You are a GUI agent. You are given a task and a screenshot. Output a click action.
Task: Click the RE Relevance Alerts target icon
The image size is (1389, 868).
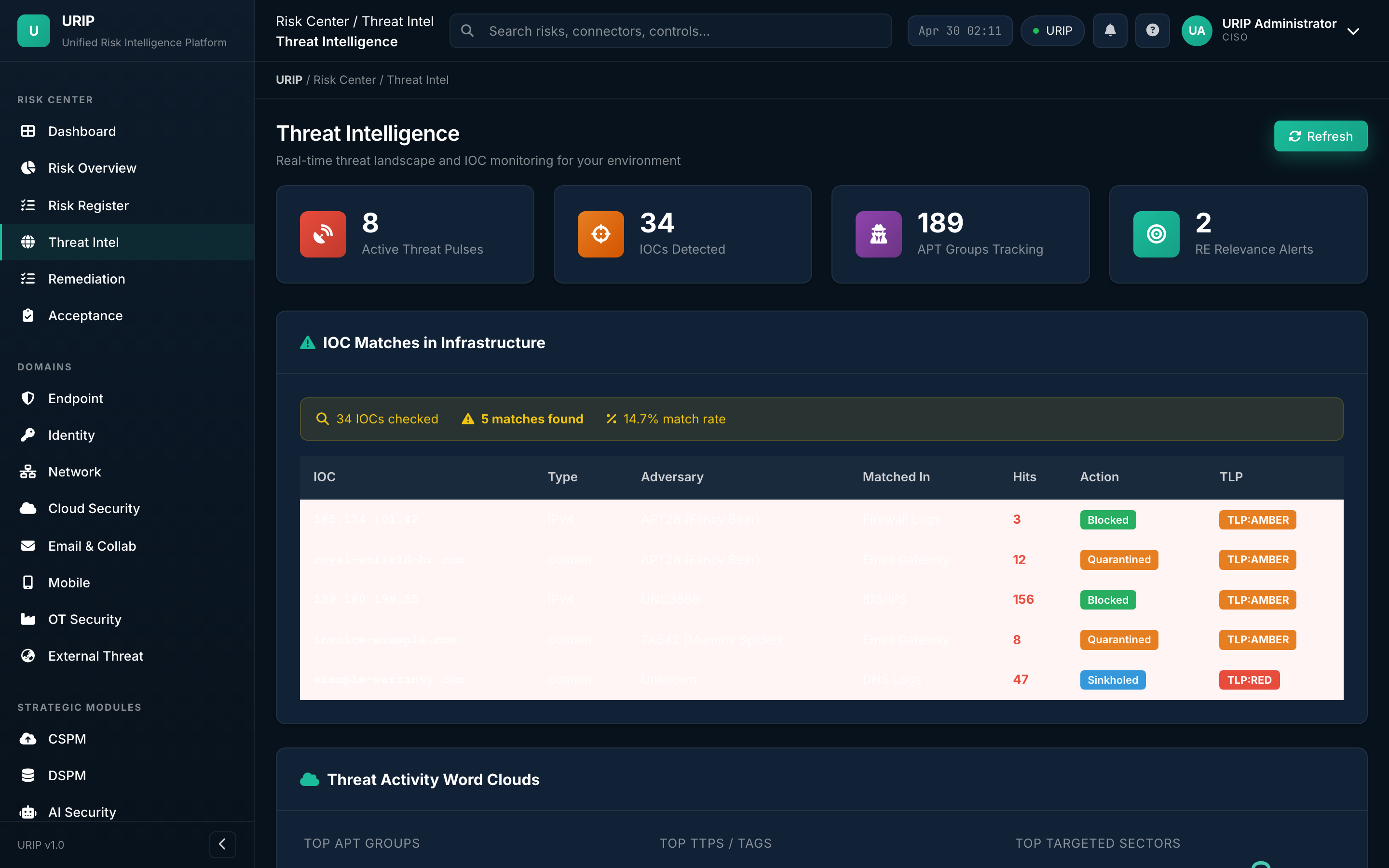(x=1157, y=234)
